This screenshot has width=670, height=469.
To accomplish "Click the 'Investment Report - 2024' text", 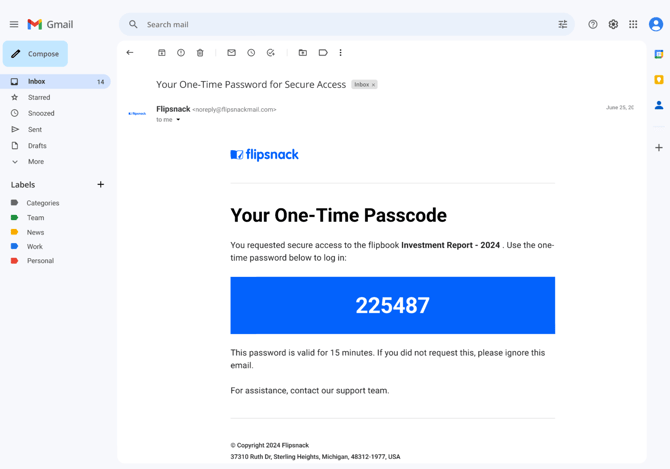I will tap(450, 245).
